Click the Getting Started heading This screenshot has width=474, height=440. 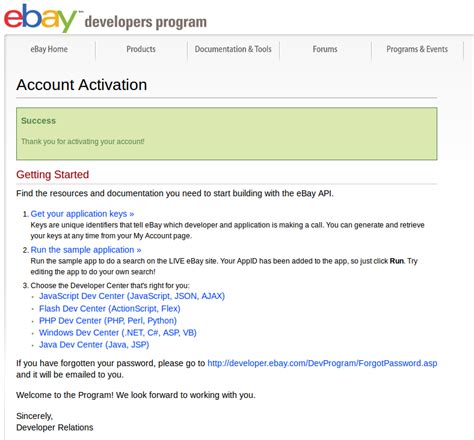(x=53, y=175)
